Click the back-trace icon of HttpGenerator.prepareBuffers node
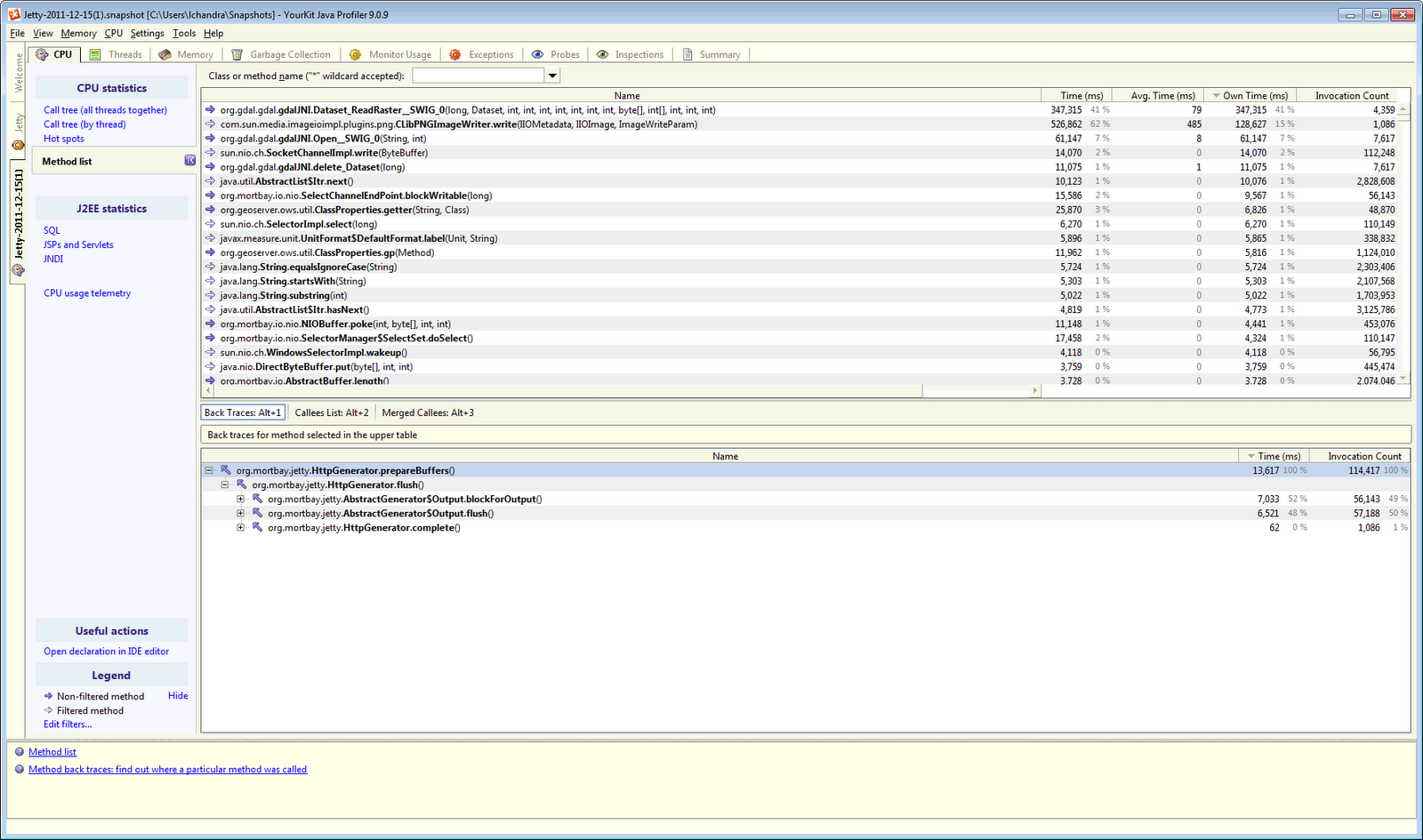 [x=226, y=470]
